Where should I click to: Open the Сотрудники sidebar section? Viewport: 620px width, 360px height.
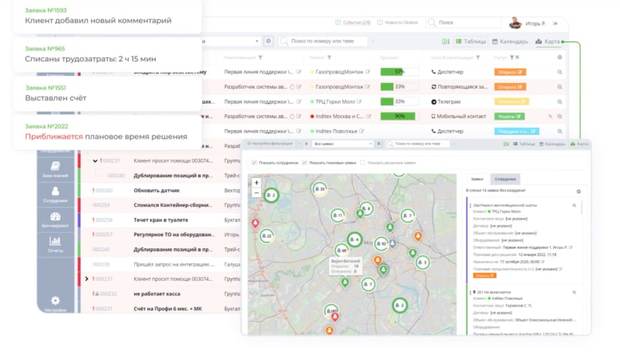55,194
